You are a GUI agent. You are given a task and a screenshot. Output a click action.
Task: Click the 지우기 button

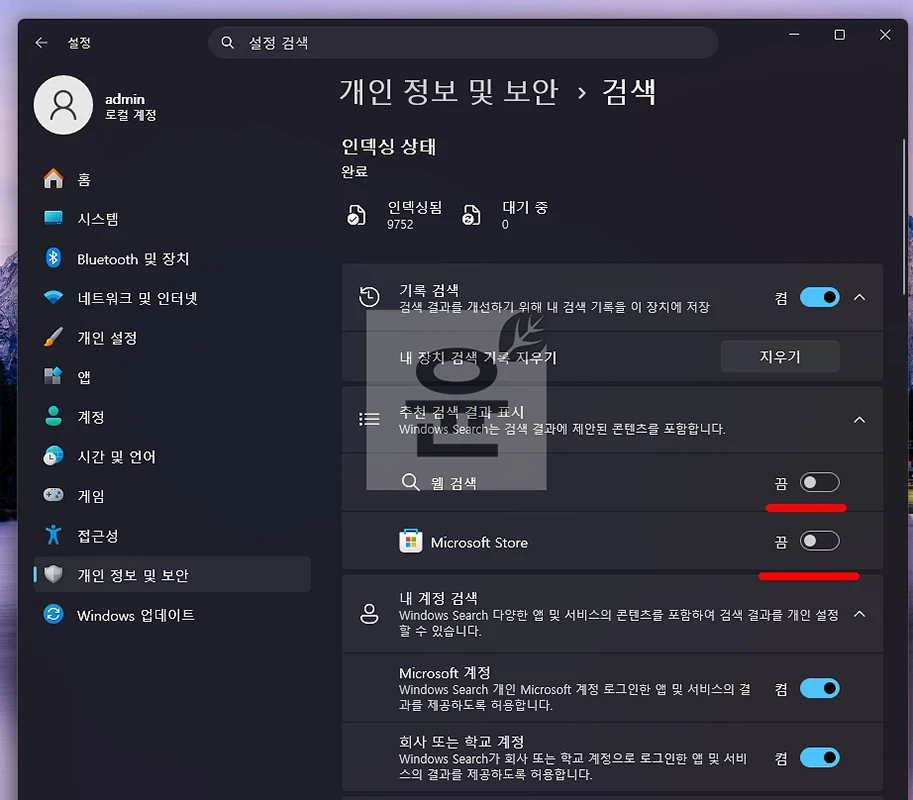[x=780, y=356]
